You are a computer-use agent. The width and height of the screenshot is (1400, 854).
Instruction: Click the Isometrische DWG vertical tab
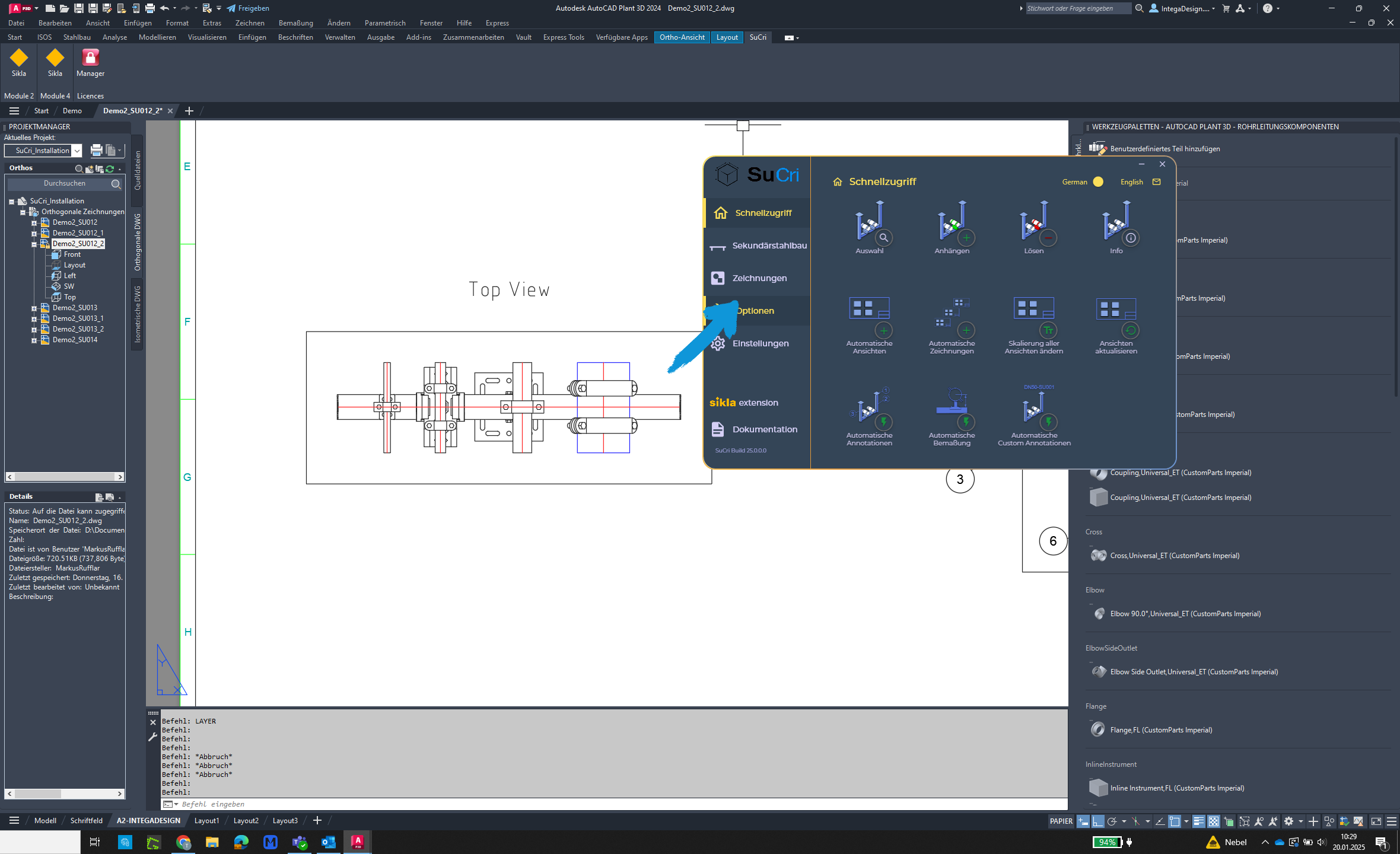(x=138, y=314)
